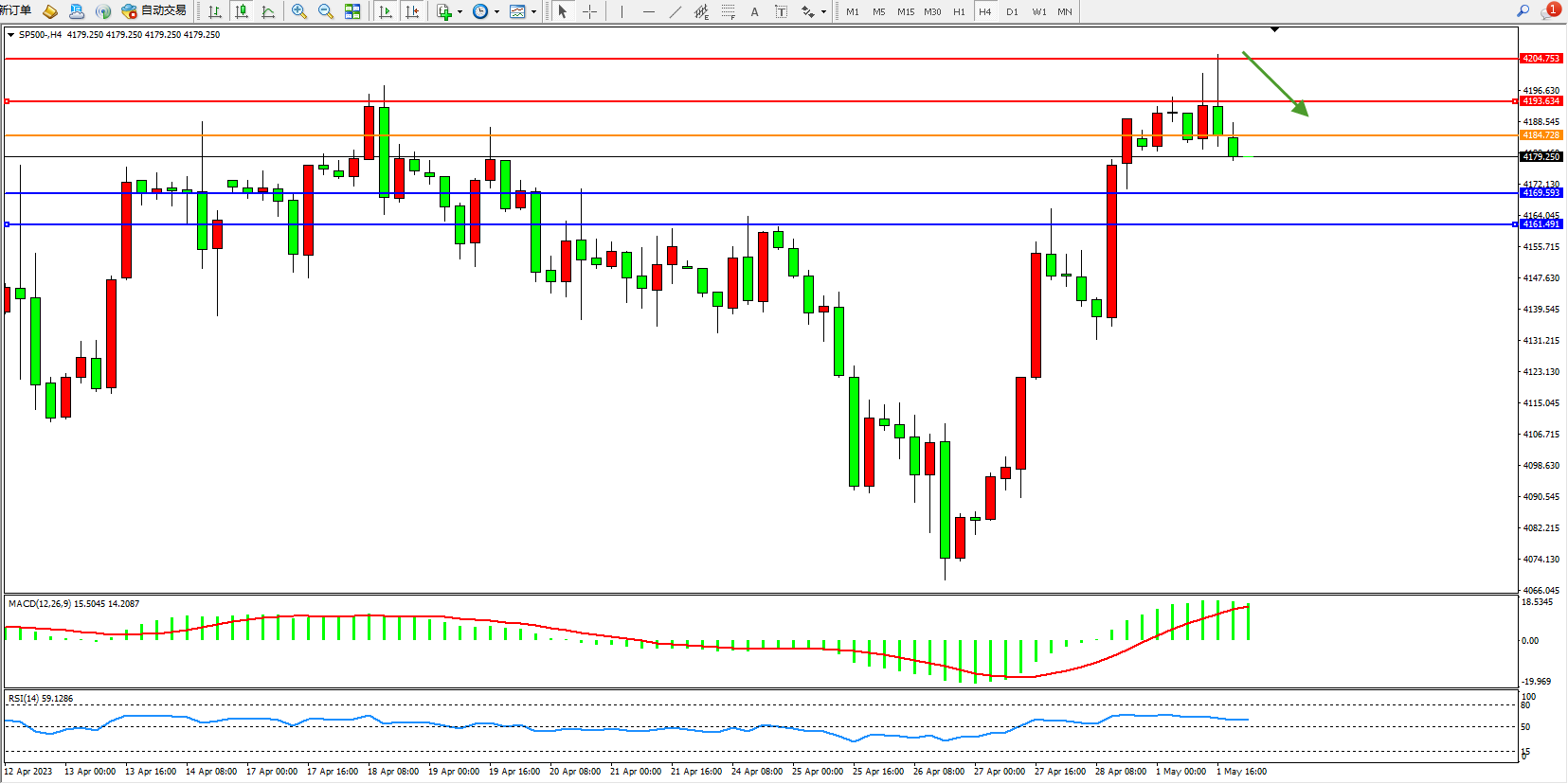Click the 自动交易 auto trading button
1568x784 pixels.
click(154, 11)
